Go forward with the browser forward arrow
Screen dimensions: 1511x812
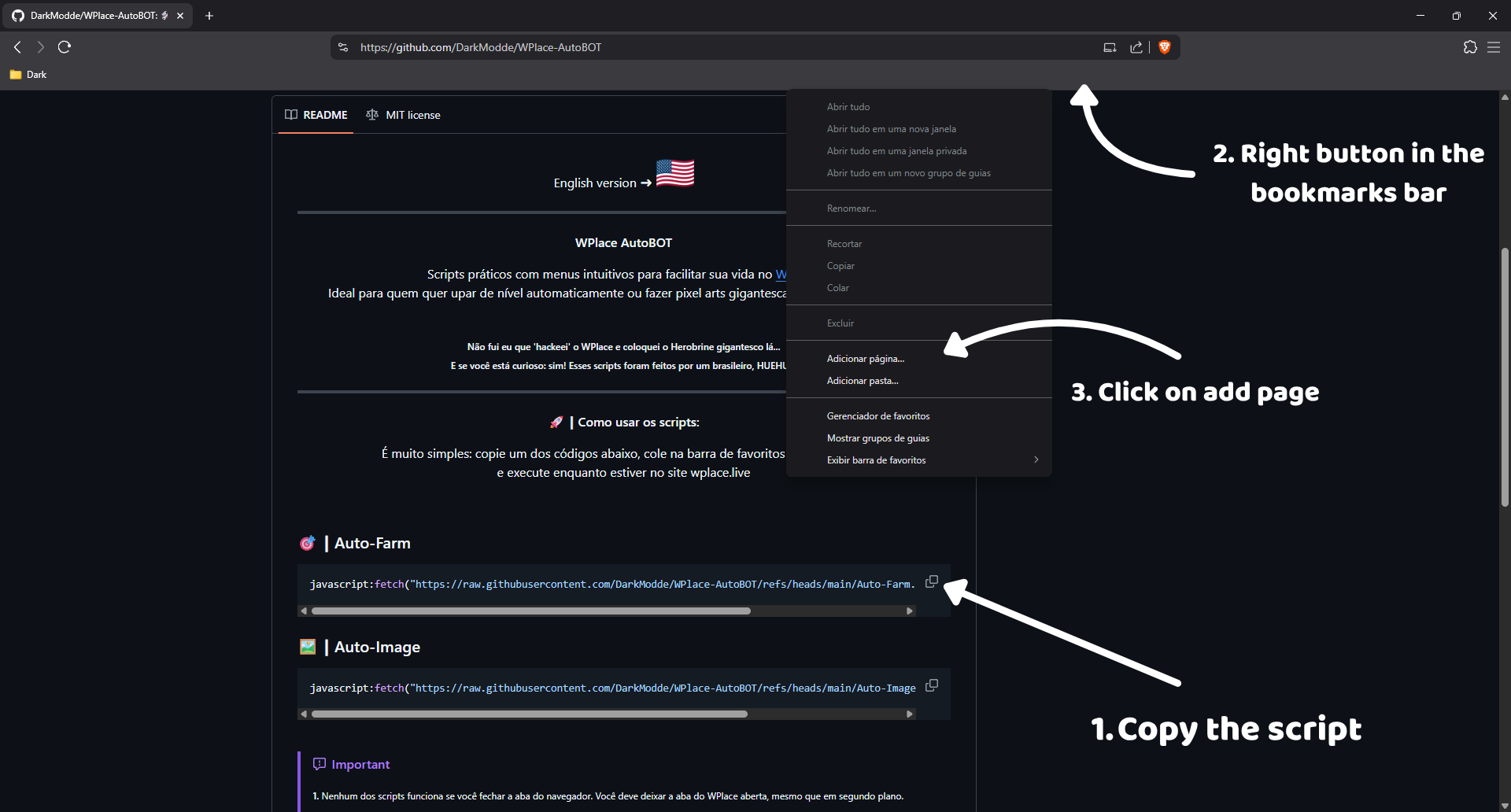pyautogui.click(x=40, y=47)
